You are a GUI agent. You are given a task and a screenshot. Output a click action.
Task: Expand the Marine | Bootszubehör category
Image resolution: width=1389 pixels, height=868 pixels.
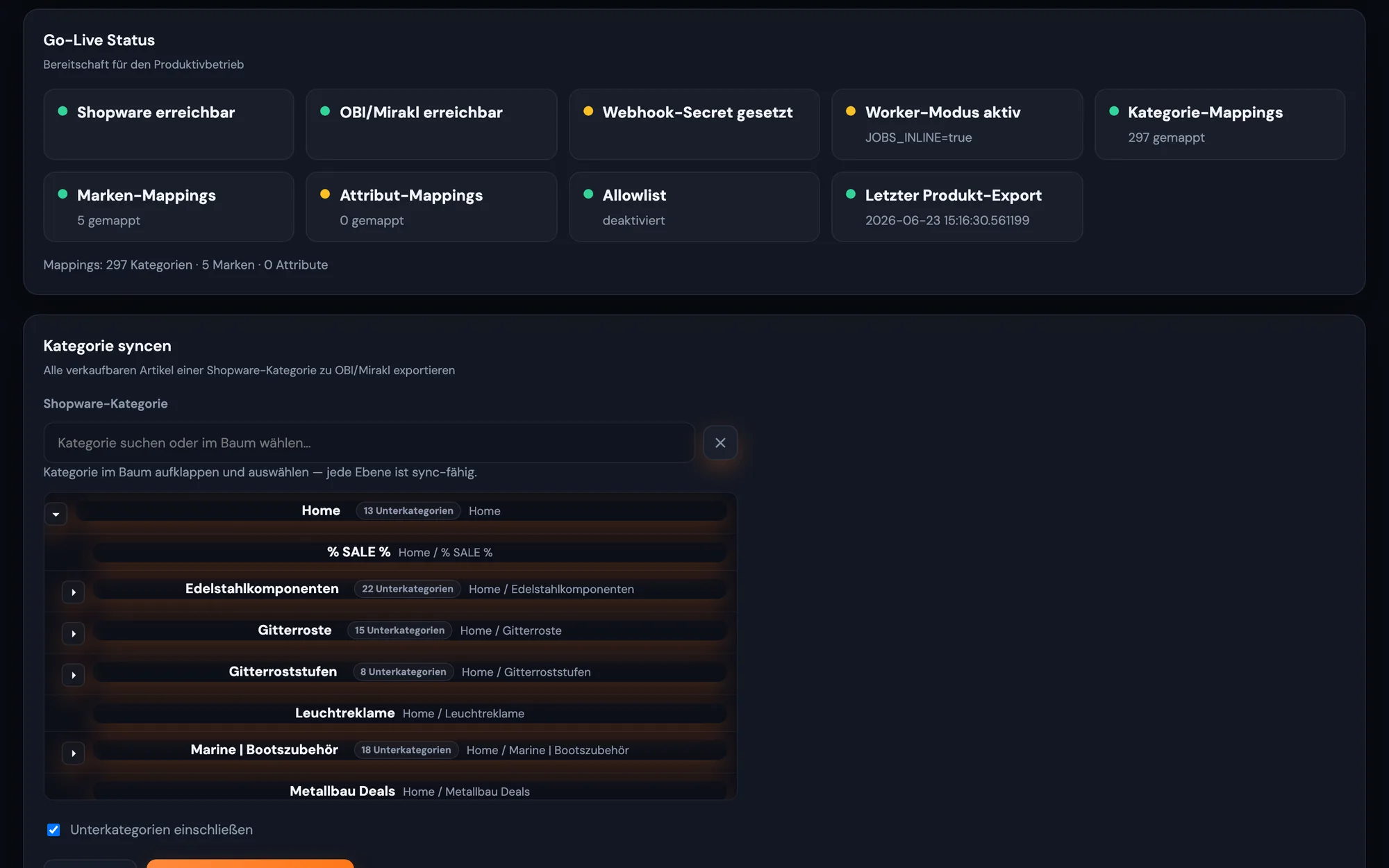click(x=73, y=753)
